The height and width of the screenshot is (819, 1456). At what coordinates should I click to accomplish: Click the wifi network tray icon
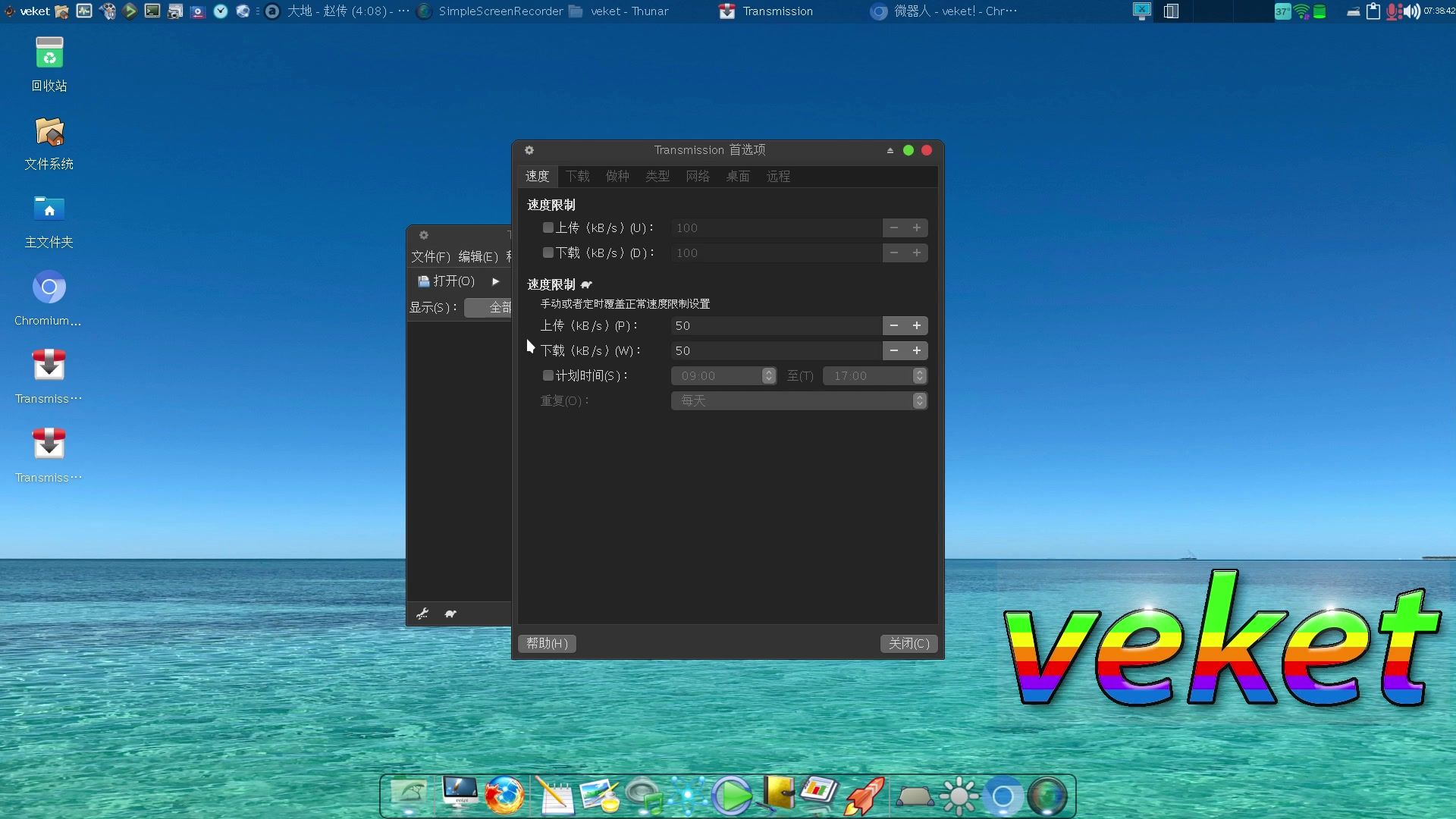[x=1301, y=11]
